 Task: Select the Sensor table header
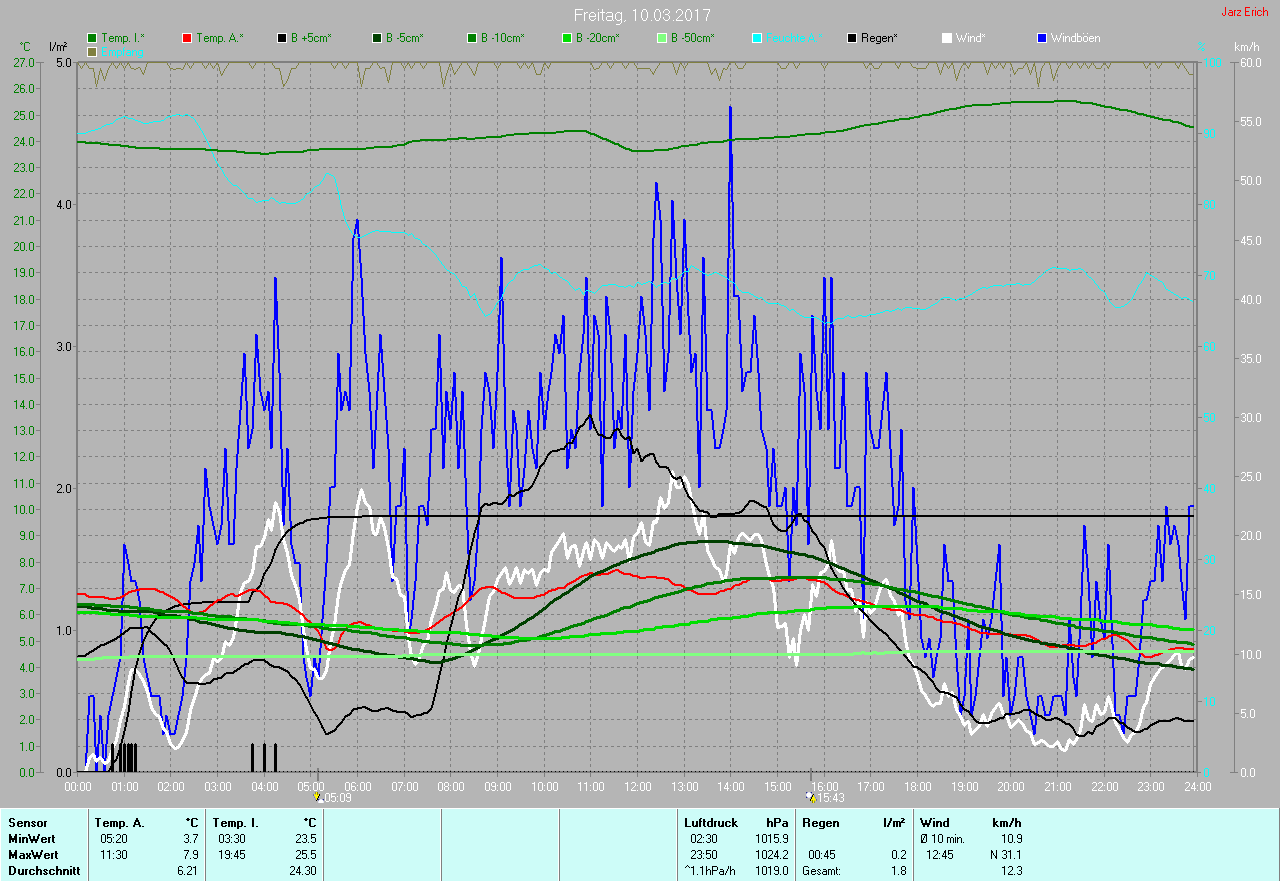(x=27, y=823)
